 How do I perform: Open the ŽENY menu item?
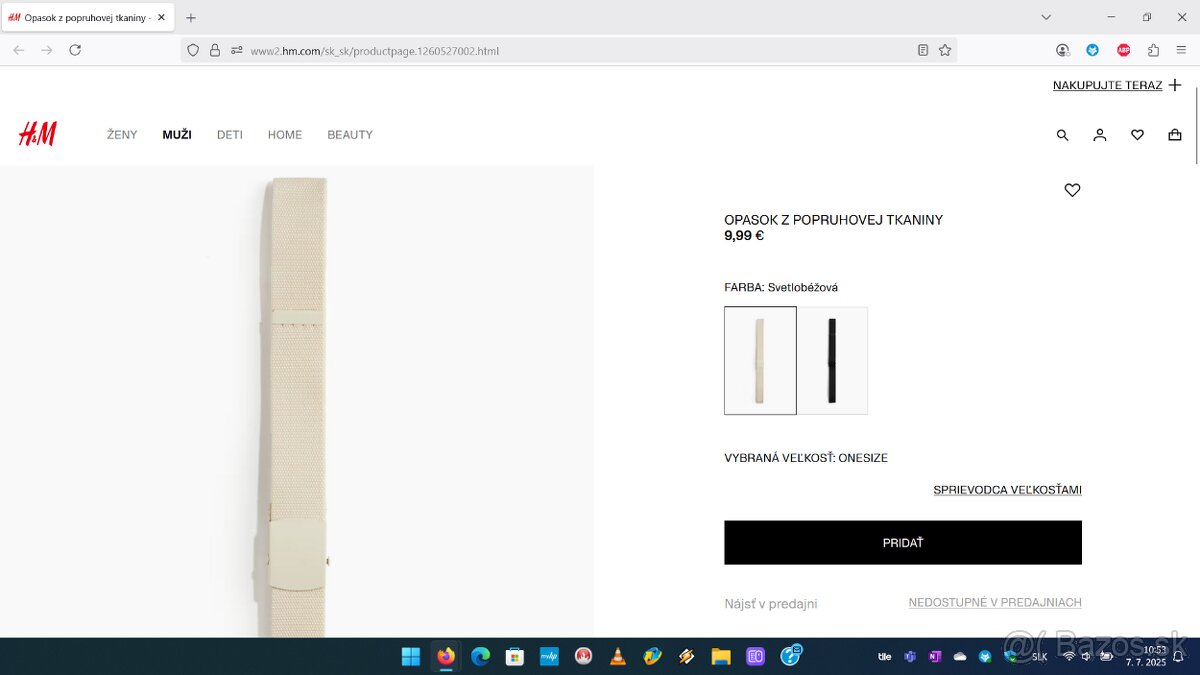click(x=122, y=135)
